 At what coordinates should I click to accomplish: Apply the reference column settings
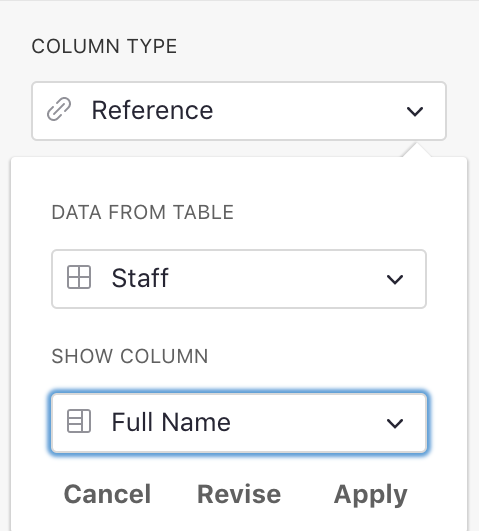(370, 495)
